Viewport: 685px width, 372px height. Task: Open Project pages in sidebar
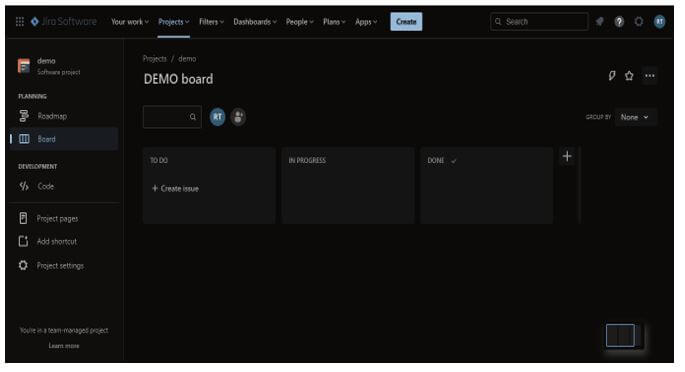[x=64, y=218]
